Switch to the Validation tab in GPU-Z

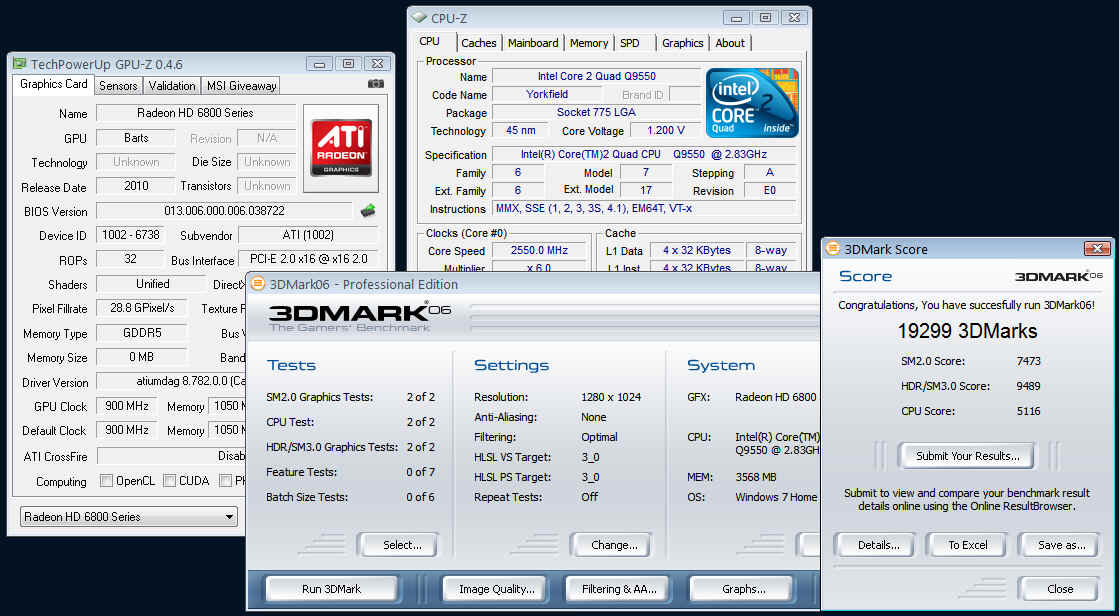(x=172, y=86)
